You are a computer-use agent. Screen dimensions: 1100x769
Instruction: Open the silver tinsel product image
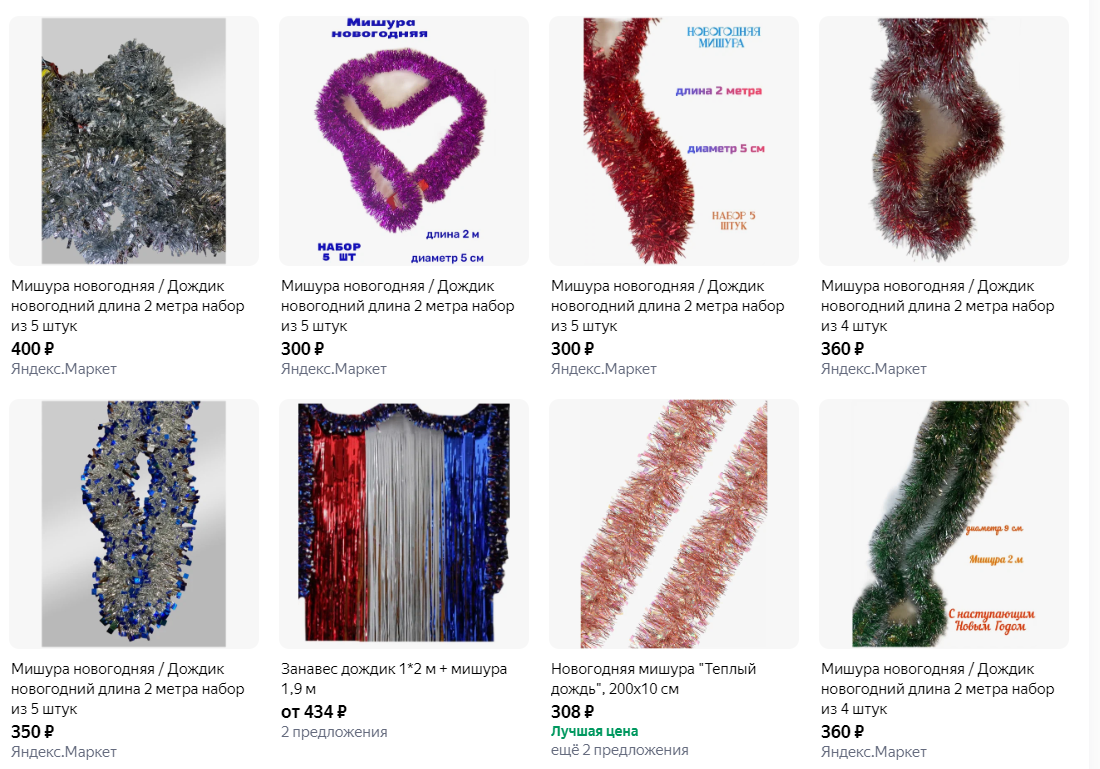[134, 141]
